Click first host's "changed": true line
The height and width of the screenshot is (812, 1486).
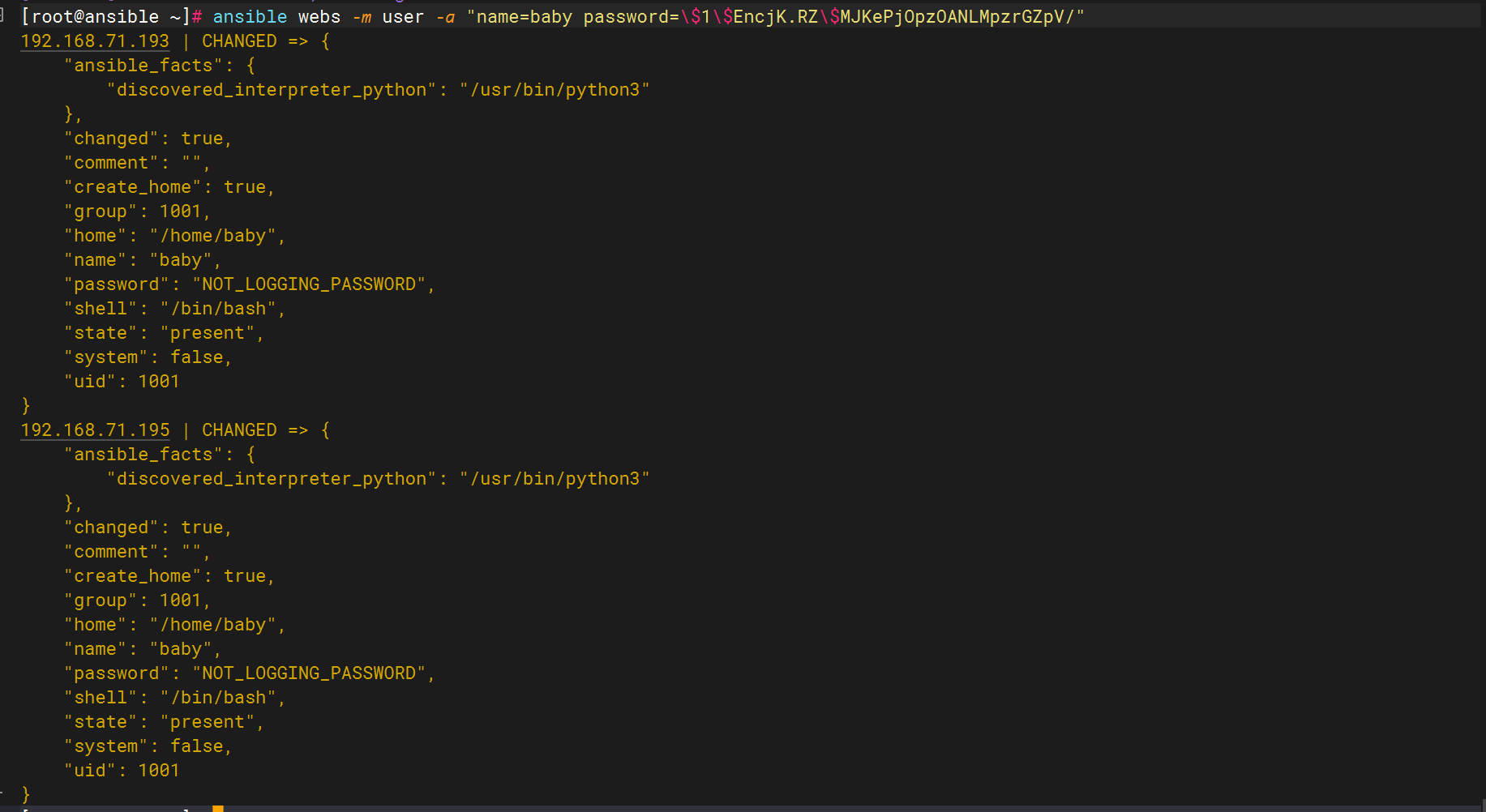[x=148, y=139]
